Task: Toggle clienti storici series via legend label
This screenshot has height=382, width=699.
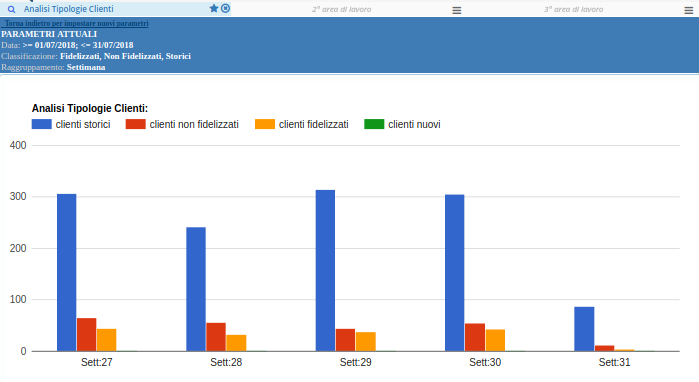Action: 83,124
